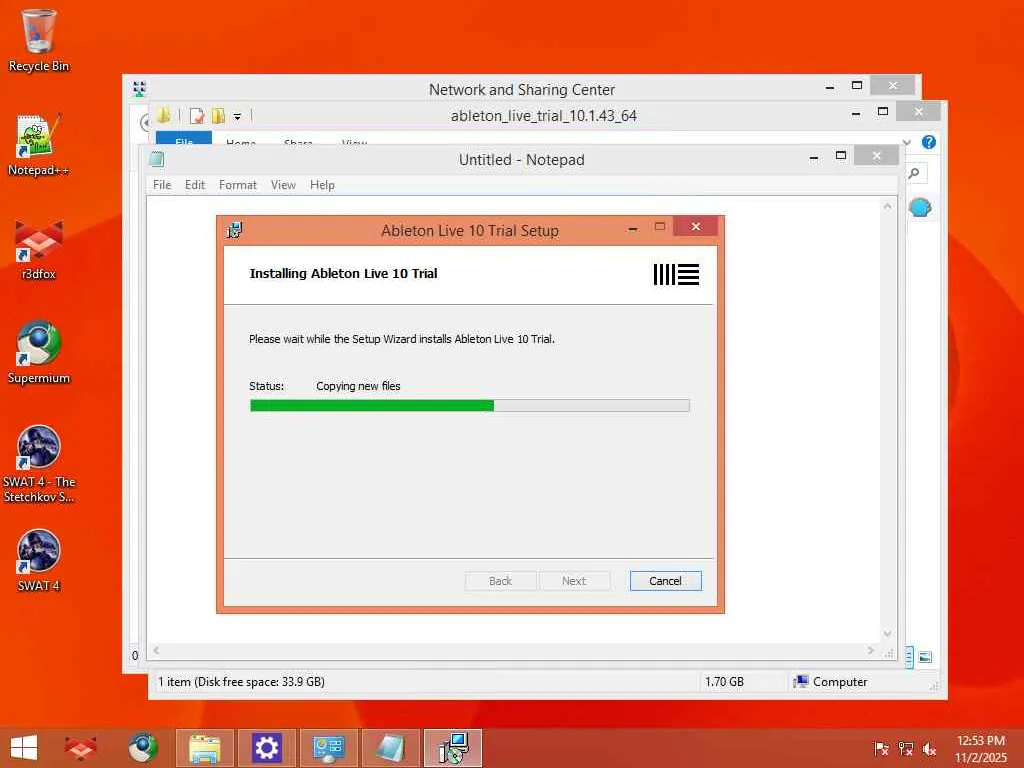Viewport: 1024px width, 768px height.
Task: Switch Explorer to large icons view
Action: click(925, 657)
